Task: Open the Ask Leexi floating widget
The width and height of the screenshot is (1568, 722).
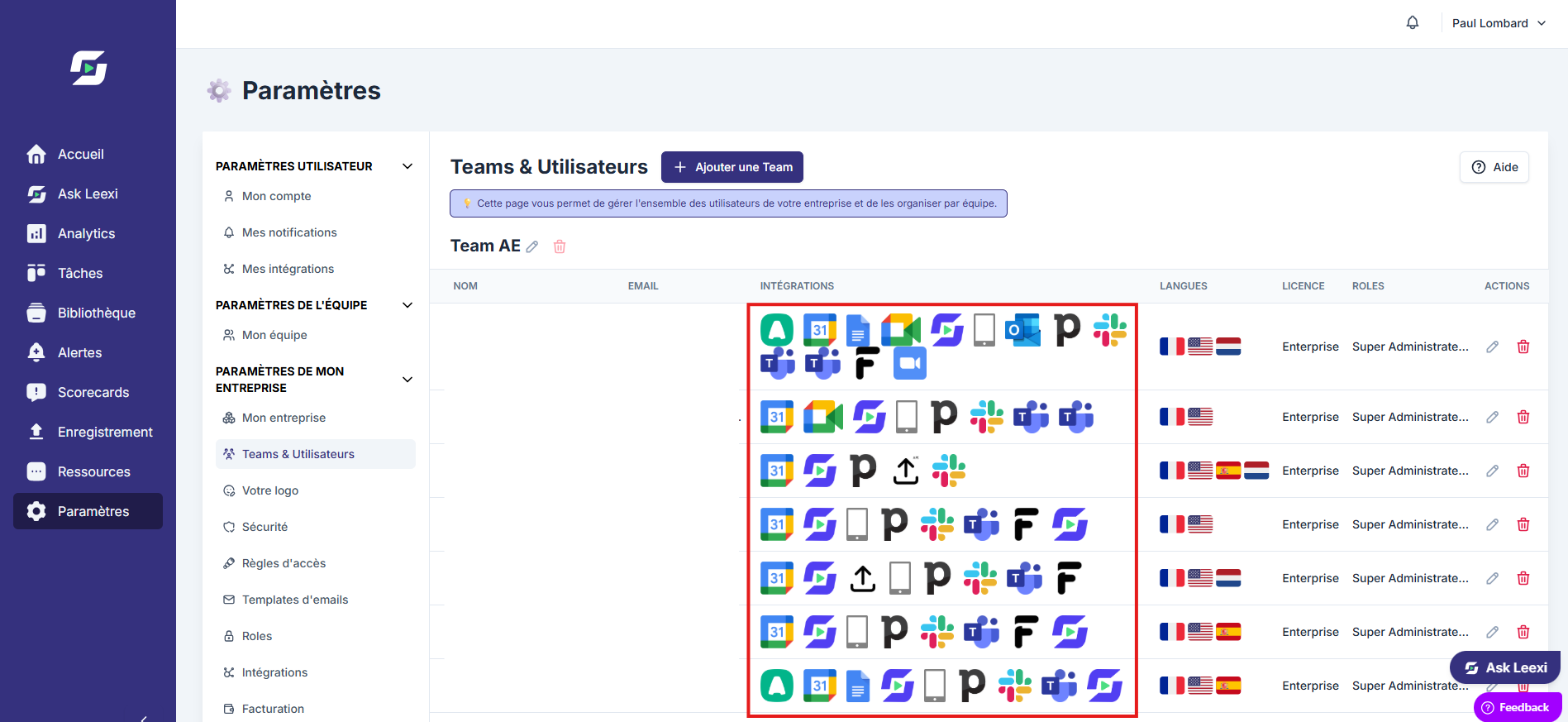Action: click(x=1505, y=667)
